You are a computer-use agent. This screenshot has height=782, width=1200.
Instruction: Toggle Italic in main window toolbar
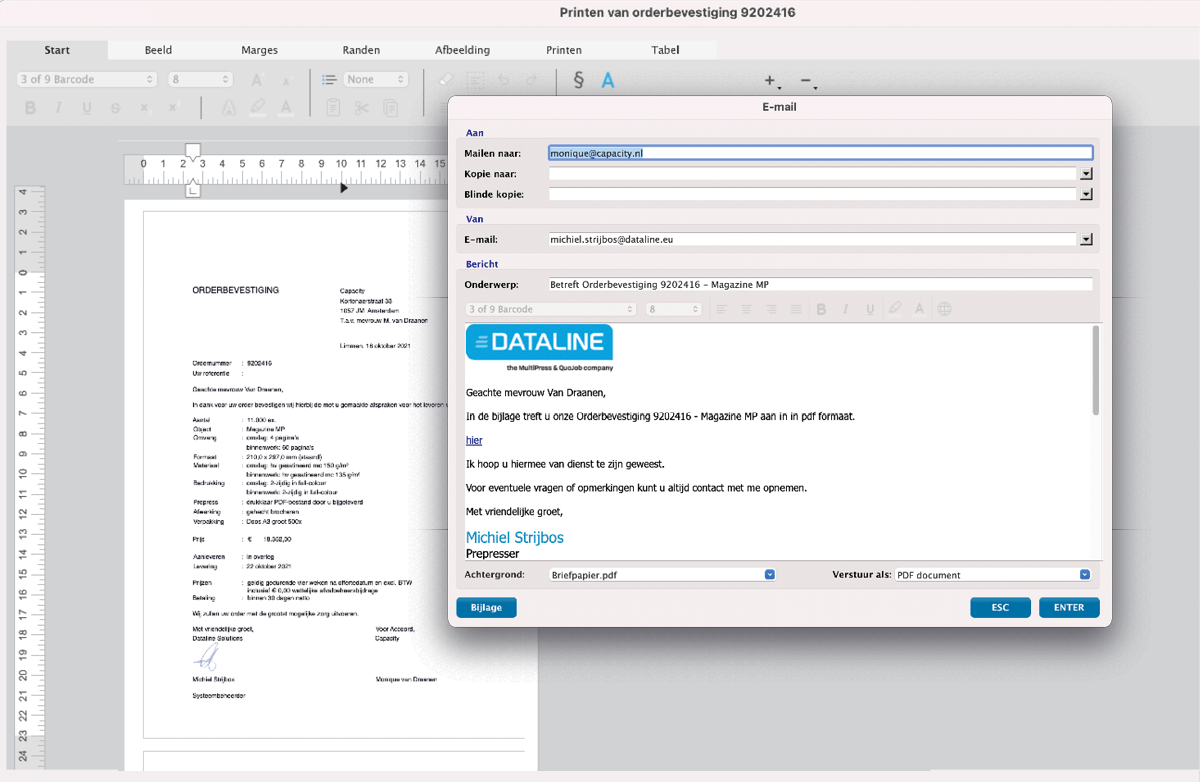coord(58,108)
